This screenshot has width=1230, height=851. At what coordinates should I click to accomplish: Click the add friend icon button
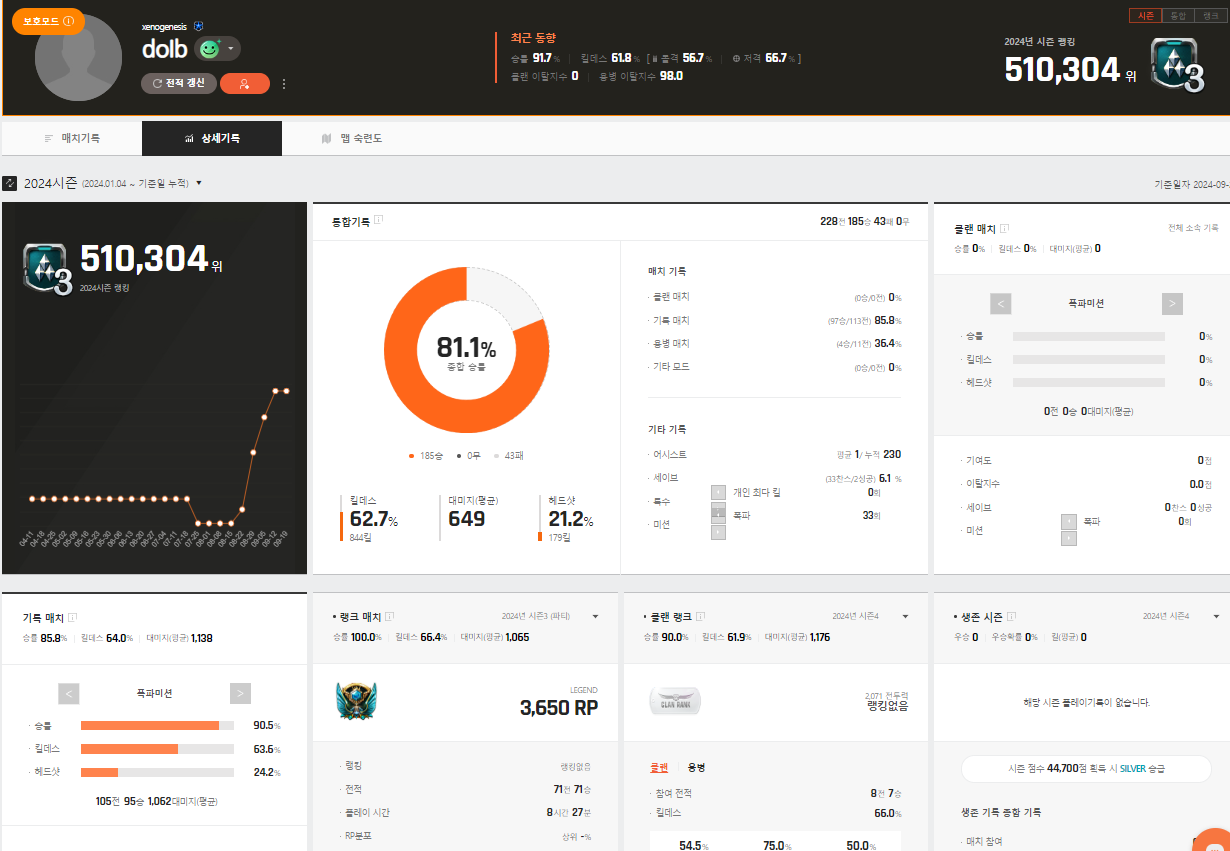(244, 84)
